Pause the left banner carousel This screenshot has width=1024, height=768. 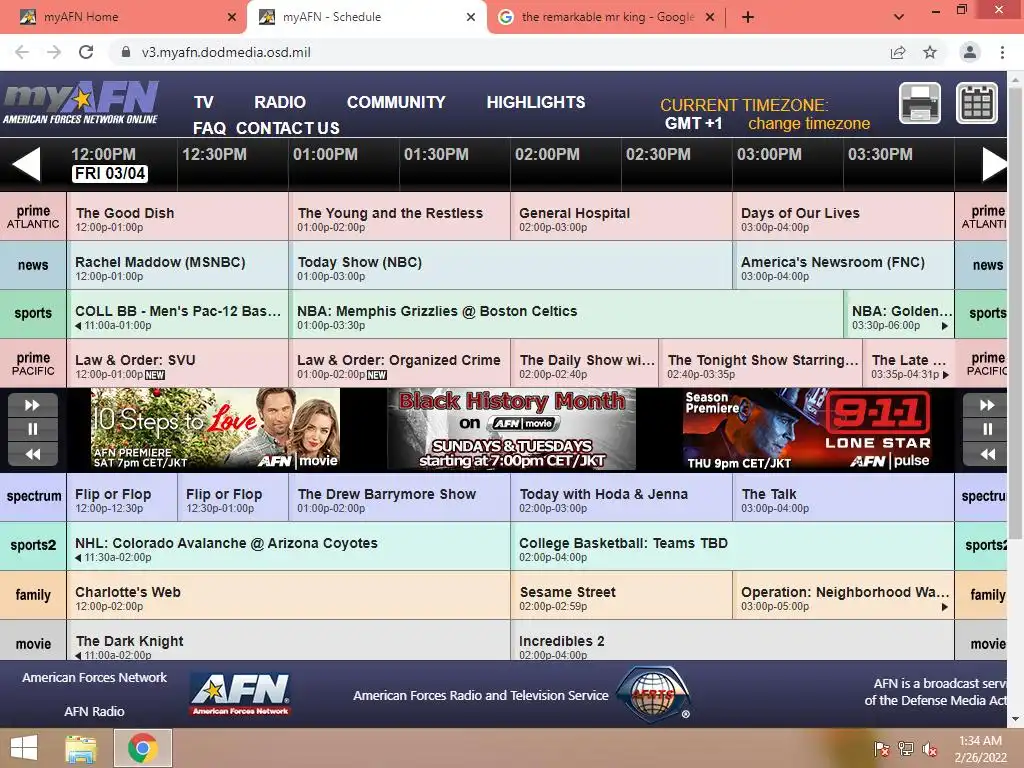click(x=33, y=429)
